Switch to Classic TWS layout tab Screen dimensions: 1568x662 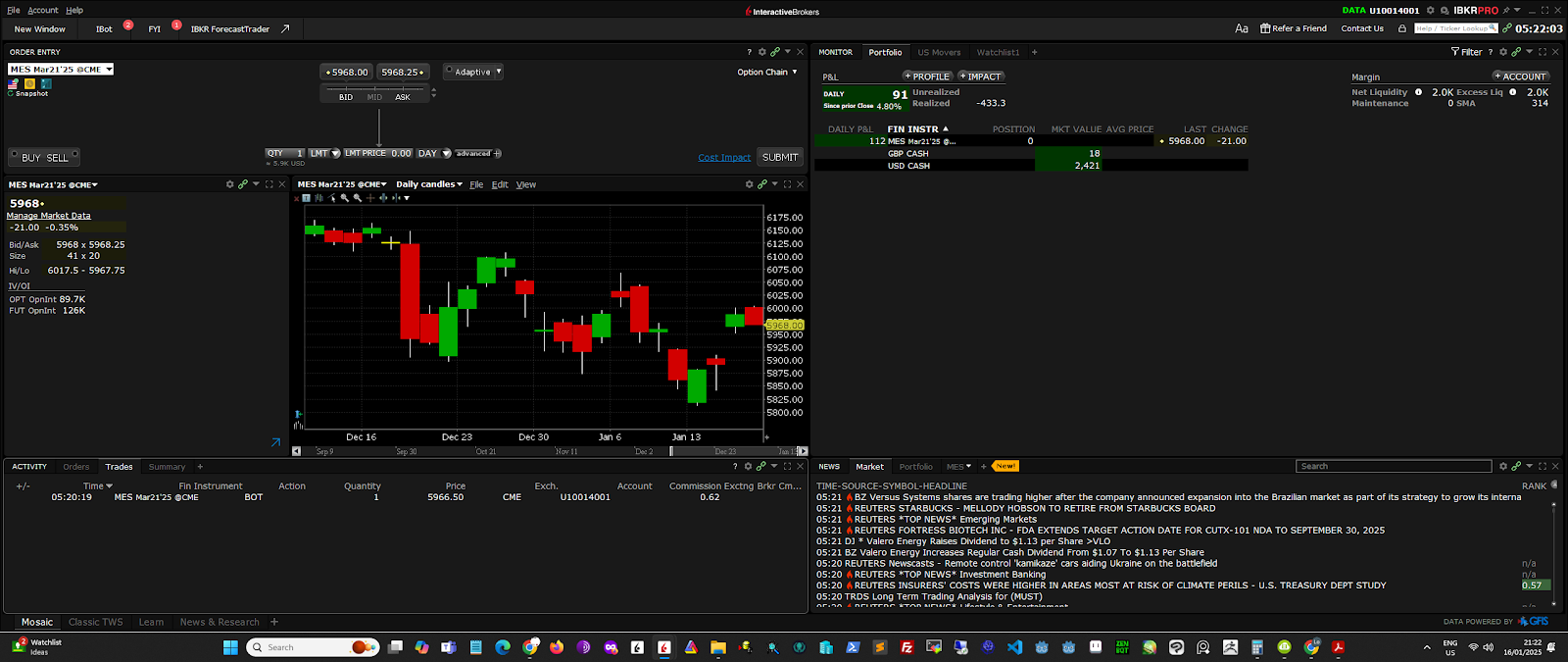[x=96, y=622]
